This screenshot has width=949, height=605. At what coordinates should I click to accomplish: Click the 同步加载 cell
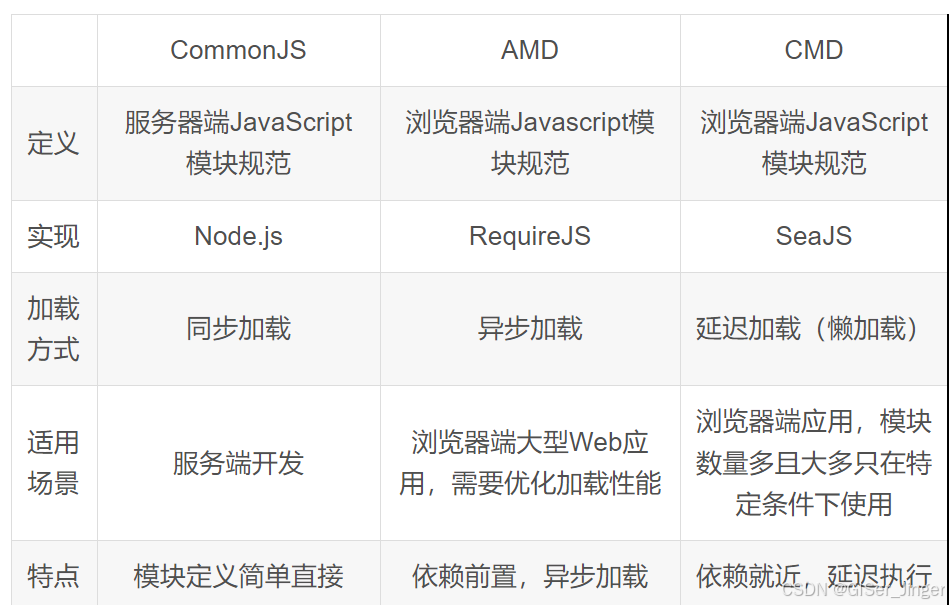click(x=238, y=329)
